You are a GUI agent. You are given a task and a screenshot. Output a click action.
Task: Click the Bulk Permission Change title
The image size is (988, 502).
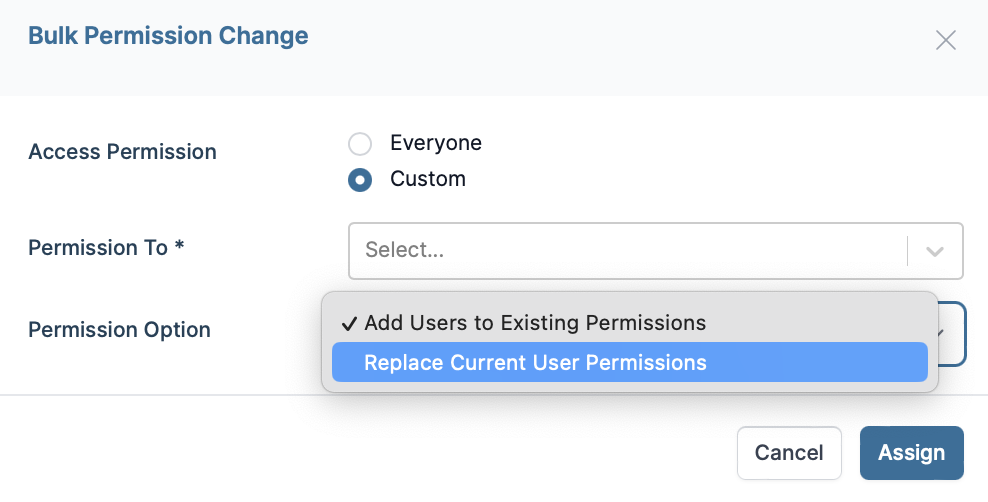click(168, 37)
